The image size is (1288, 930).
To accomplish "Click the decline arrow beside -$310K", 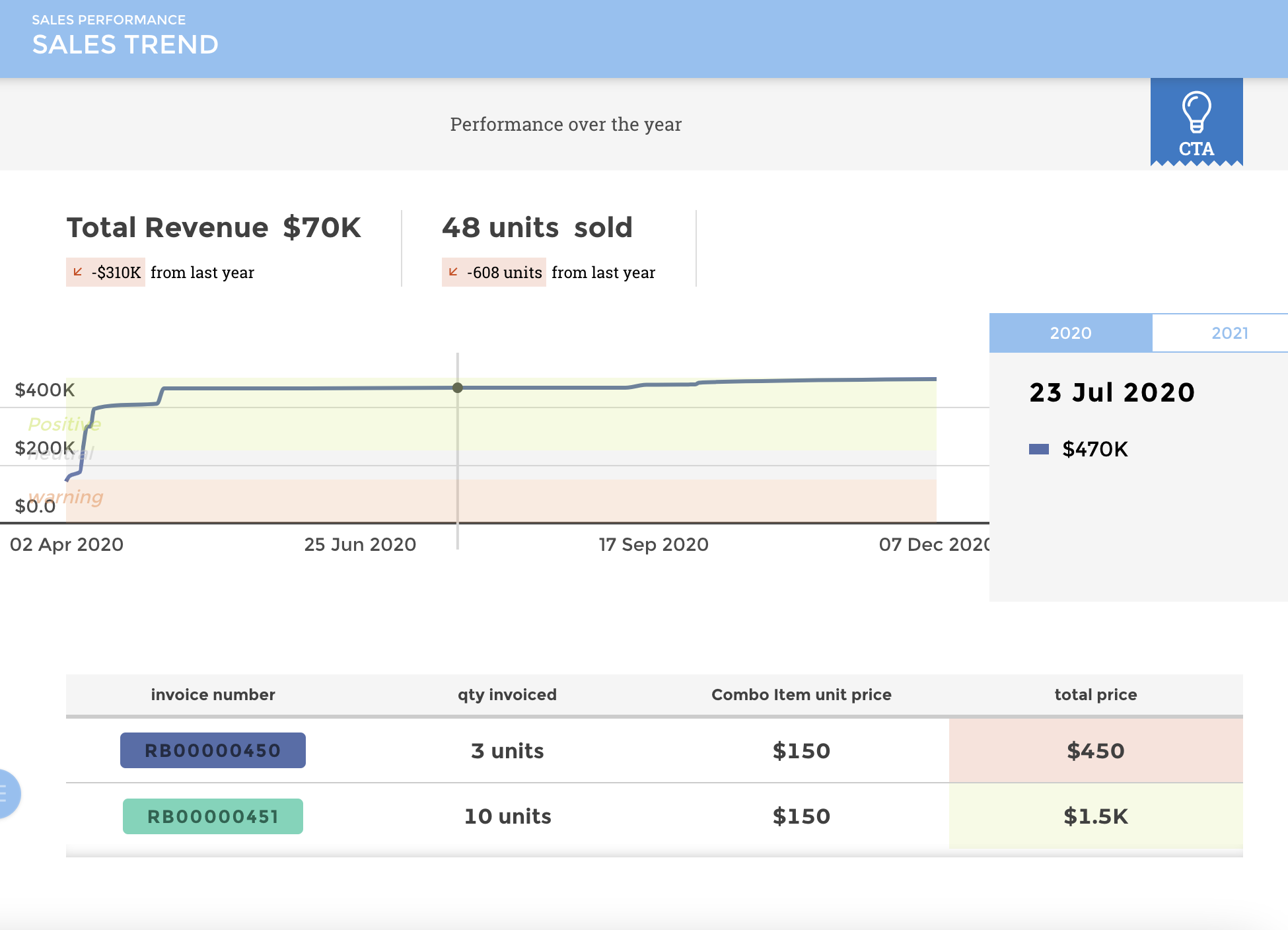I will pyautogui.click(x=78, y=271).
